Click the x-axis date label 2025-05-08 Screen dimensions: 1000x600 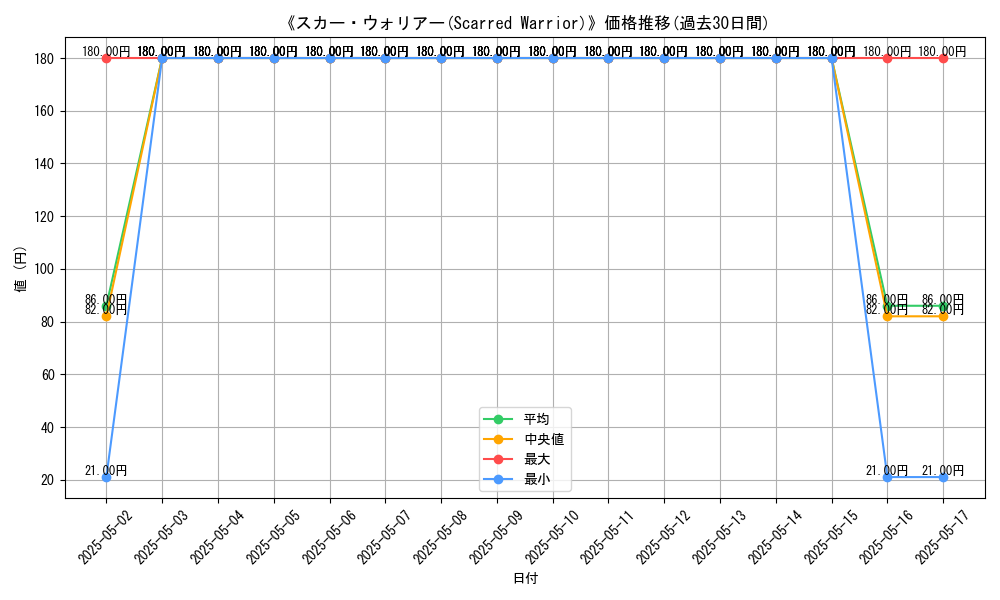click(x=441, y=537)
